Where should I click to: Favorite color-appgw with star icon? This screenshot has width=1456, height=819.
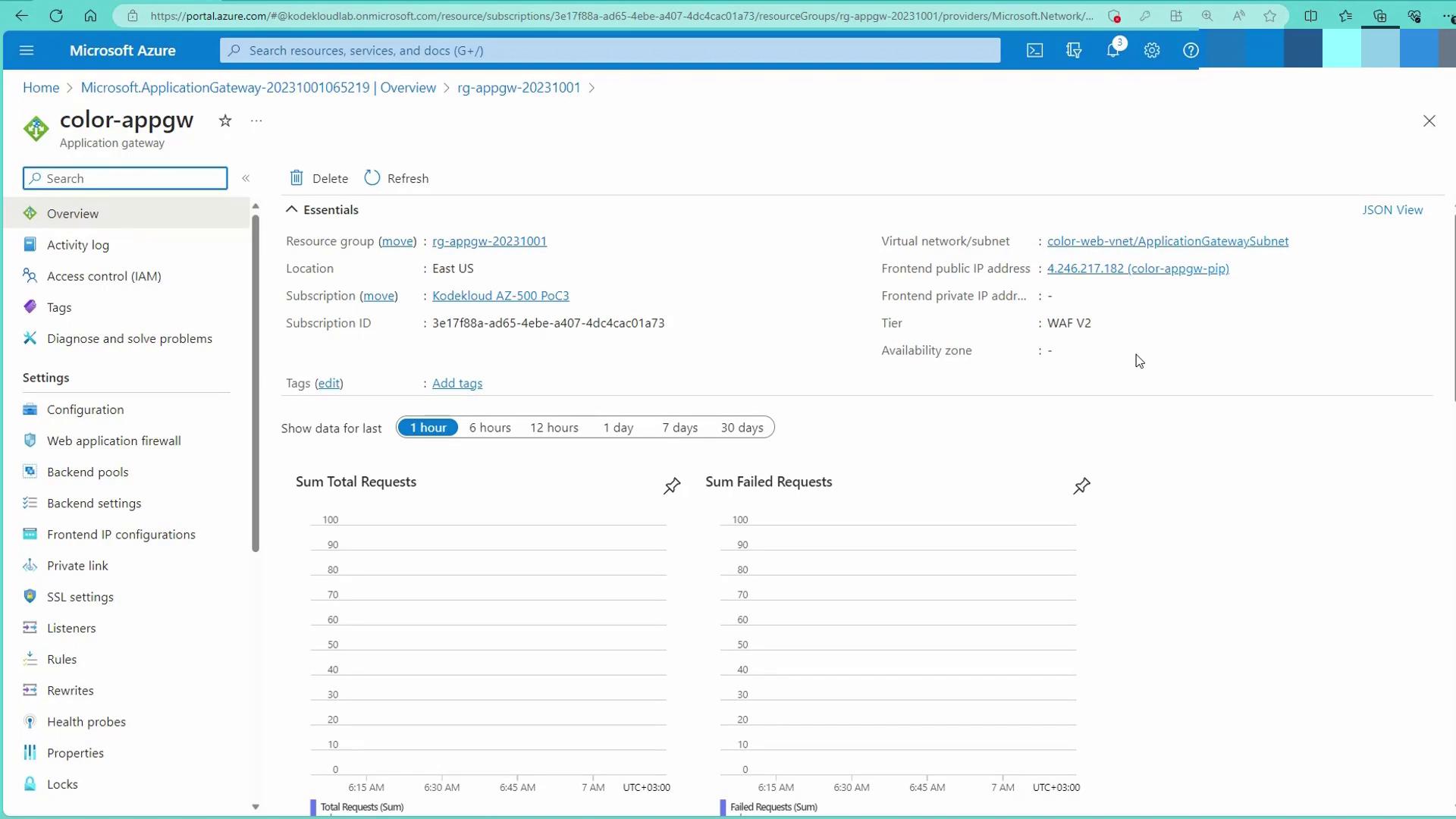click(225, 121)
